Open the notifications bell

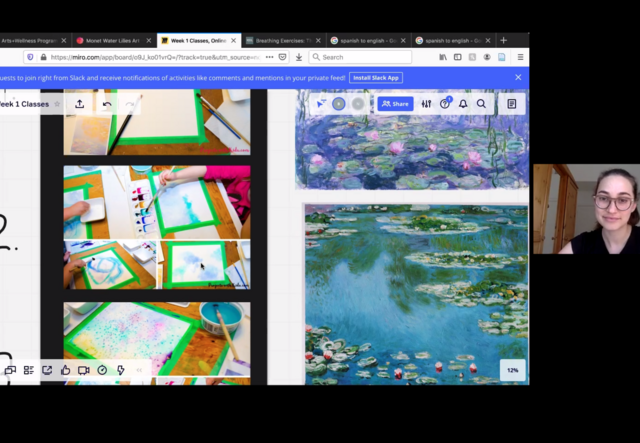coord(463,104)
